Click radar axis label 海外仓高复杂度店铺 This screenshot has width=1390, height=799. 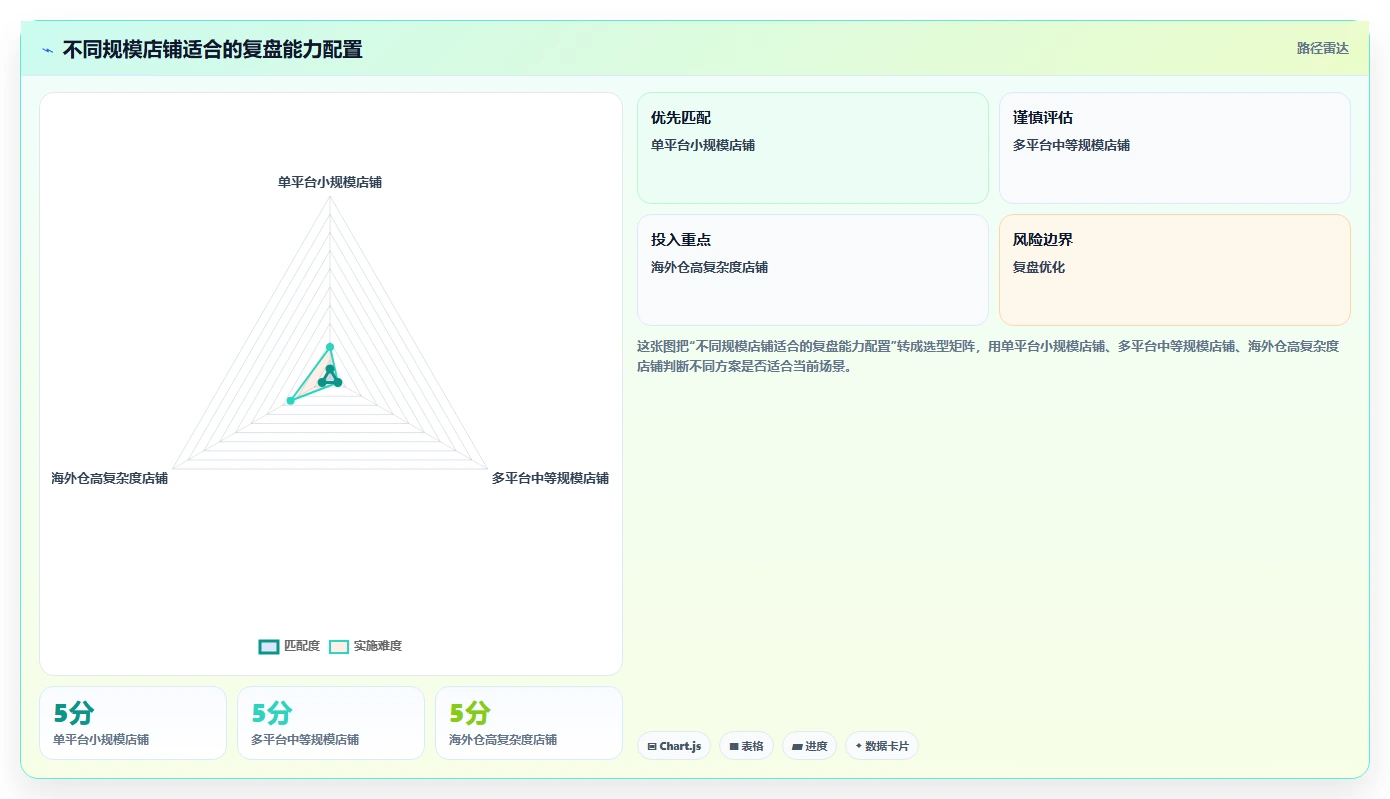click(x=110, y=478)
